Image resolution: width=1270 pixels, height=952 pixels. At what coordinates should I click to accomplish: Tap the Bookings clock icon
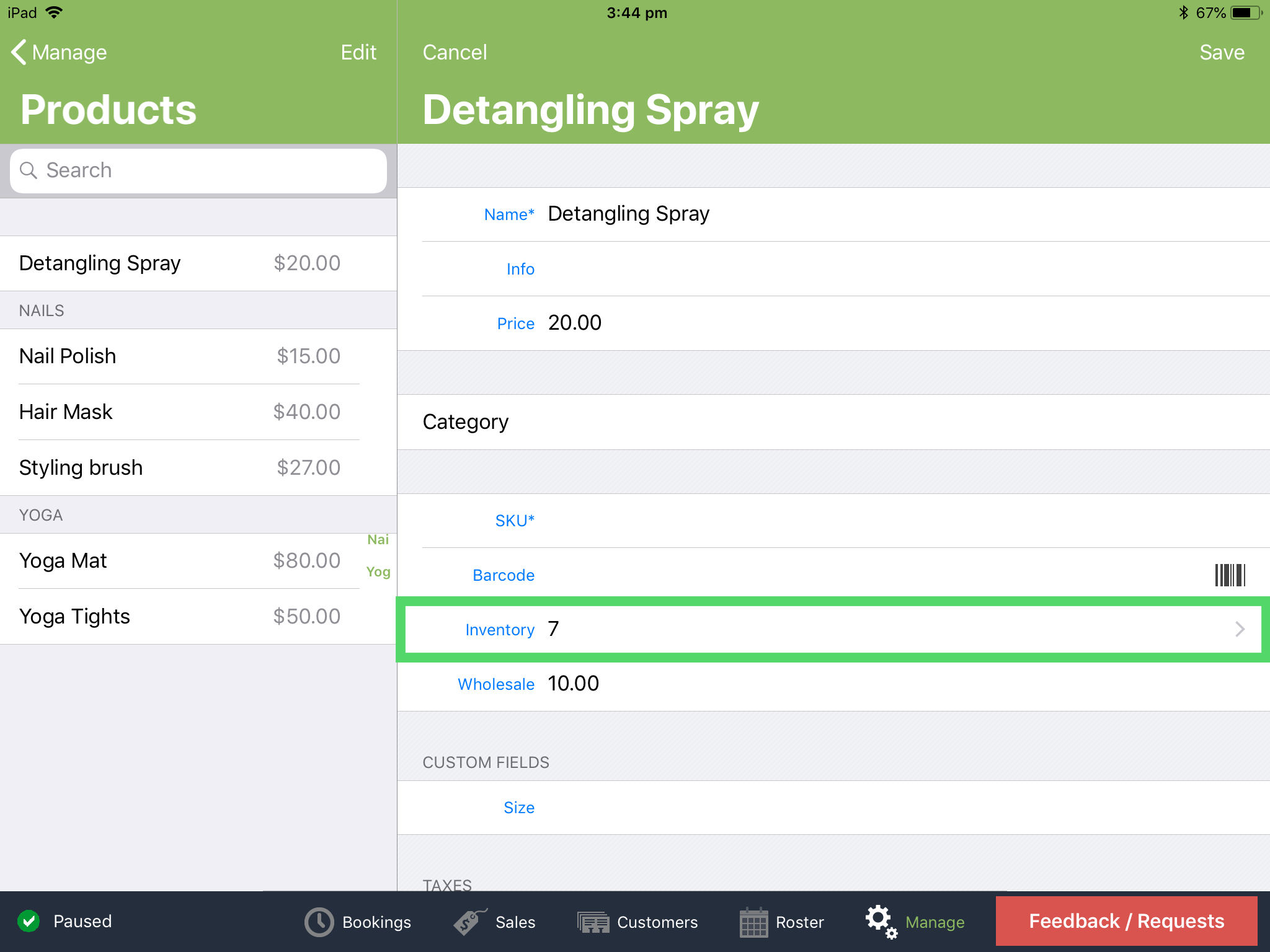pos(319,922)
